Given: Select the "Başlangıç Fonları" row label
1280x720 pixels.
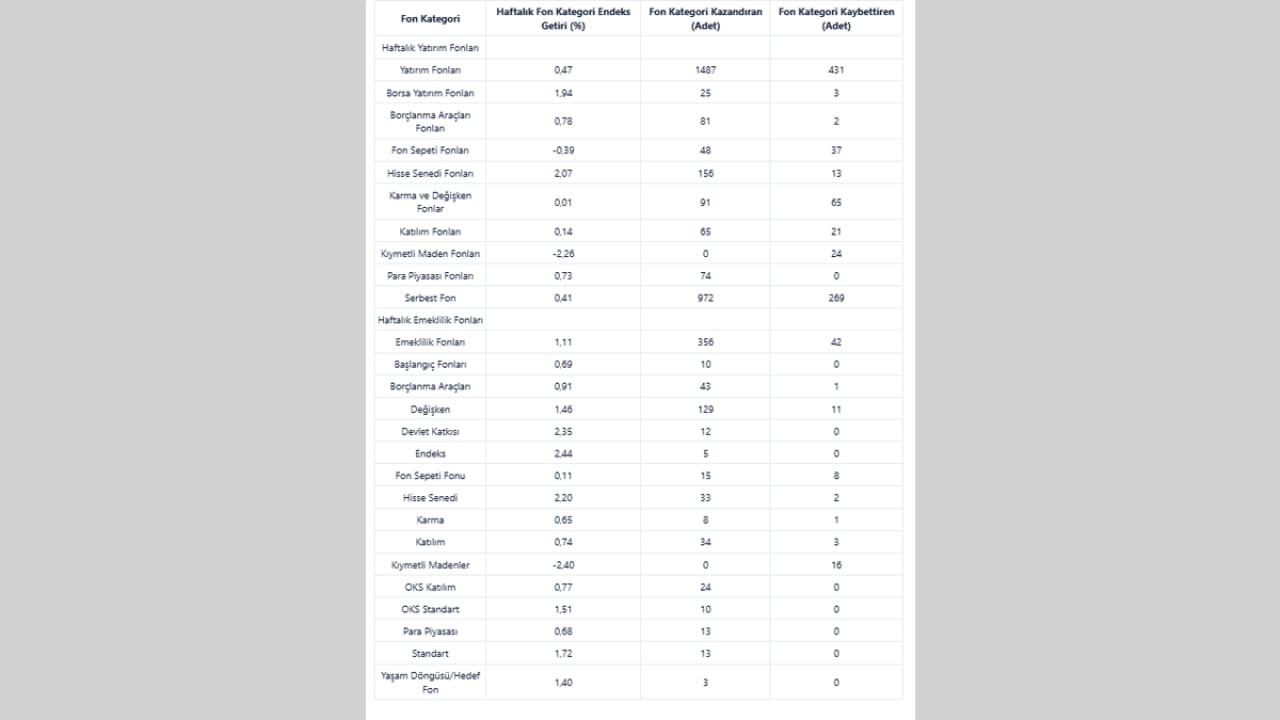Looking at the screenshot, I should [x=430, y=365].
